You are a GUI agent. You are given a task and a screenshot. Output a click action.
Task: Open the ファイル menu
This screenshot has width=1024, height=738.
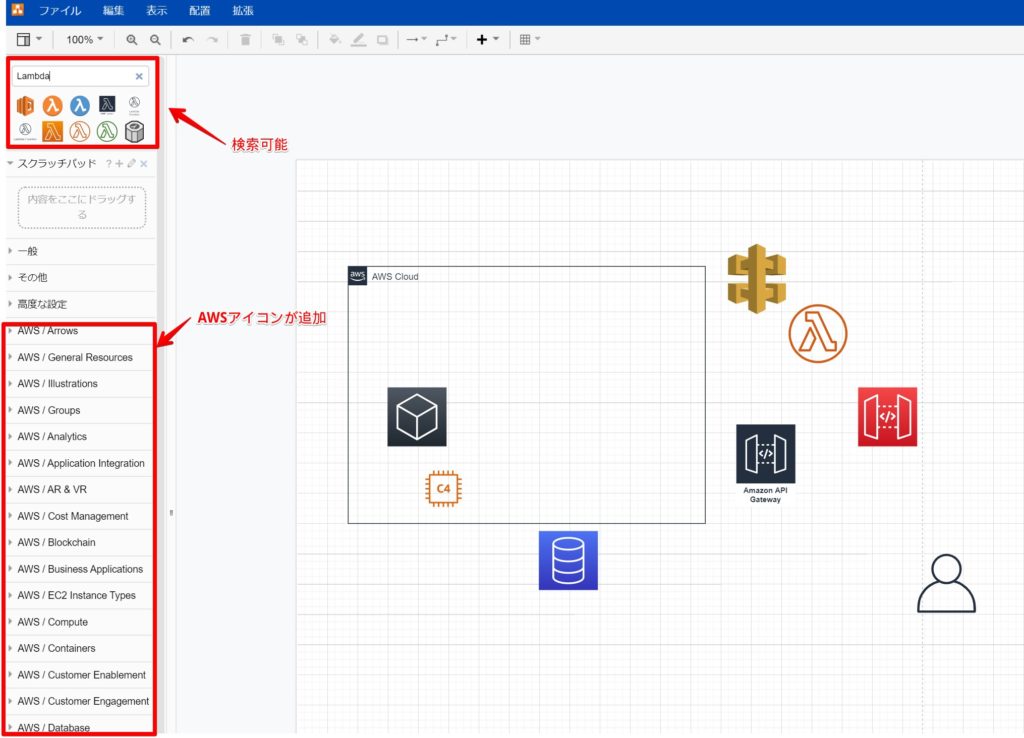(60, 10)
